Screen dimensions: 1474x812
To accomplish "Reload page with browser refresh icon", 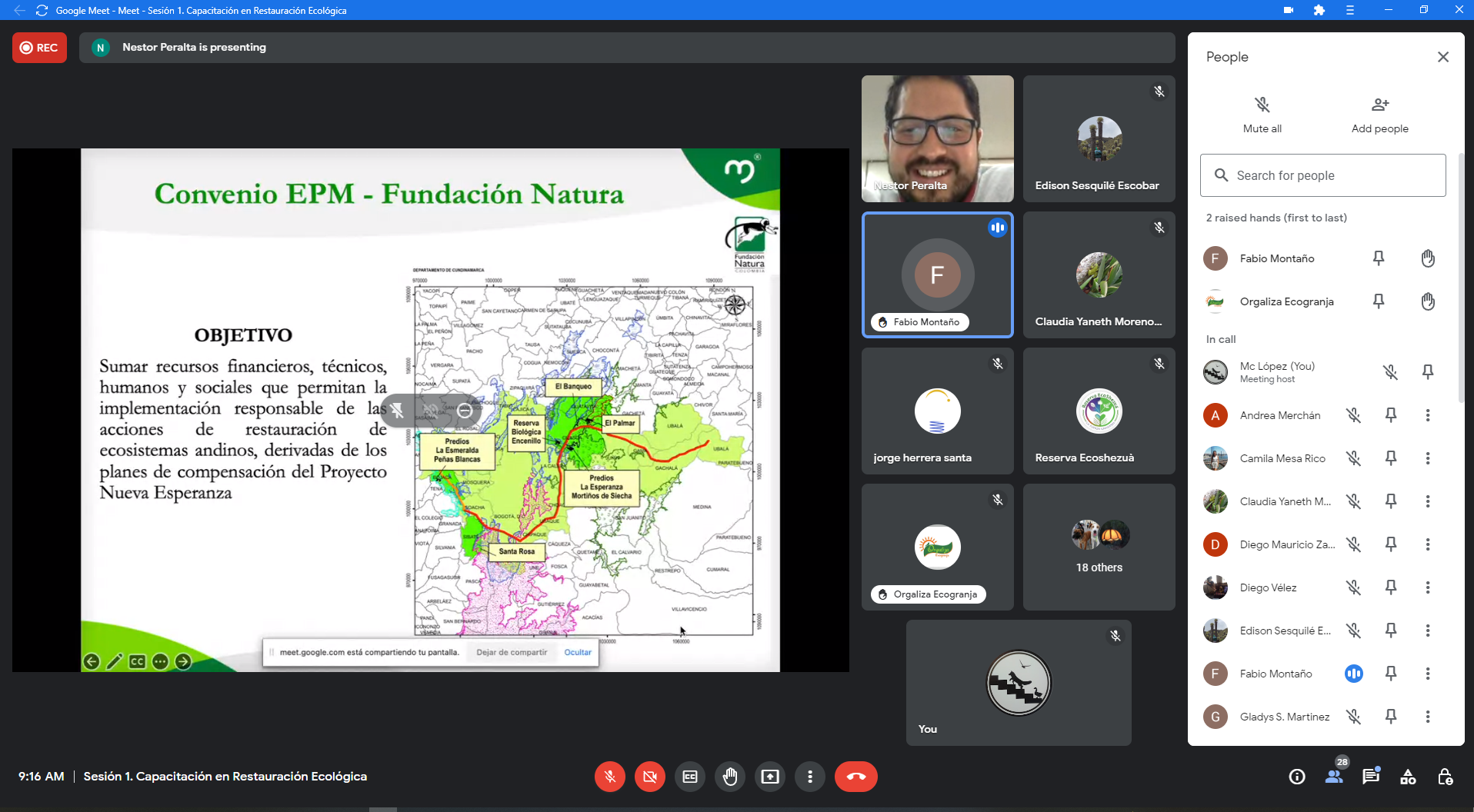I will point(42,10).
